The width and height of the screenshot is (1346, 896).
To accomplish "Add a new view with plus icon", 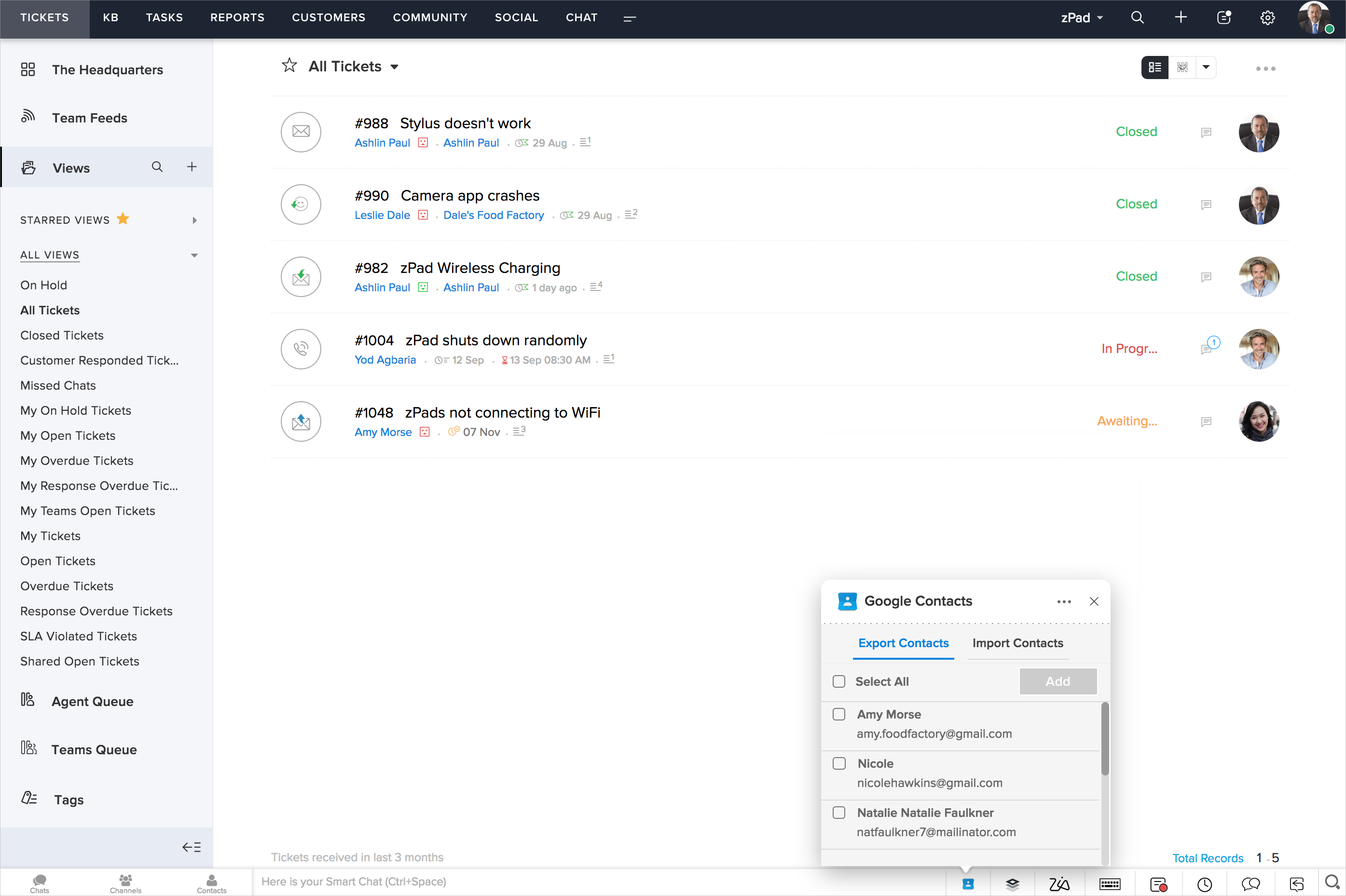I will (192, 167).
